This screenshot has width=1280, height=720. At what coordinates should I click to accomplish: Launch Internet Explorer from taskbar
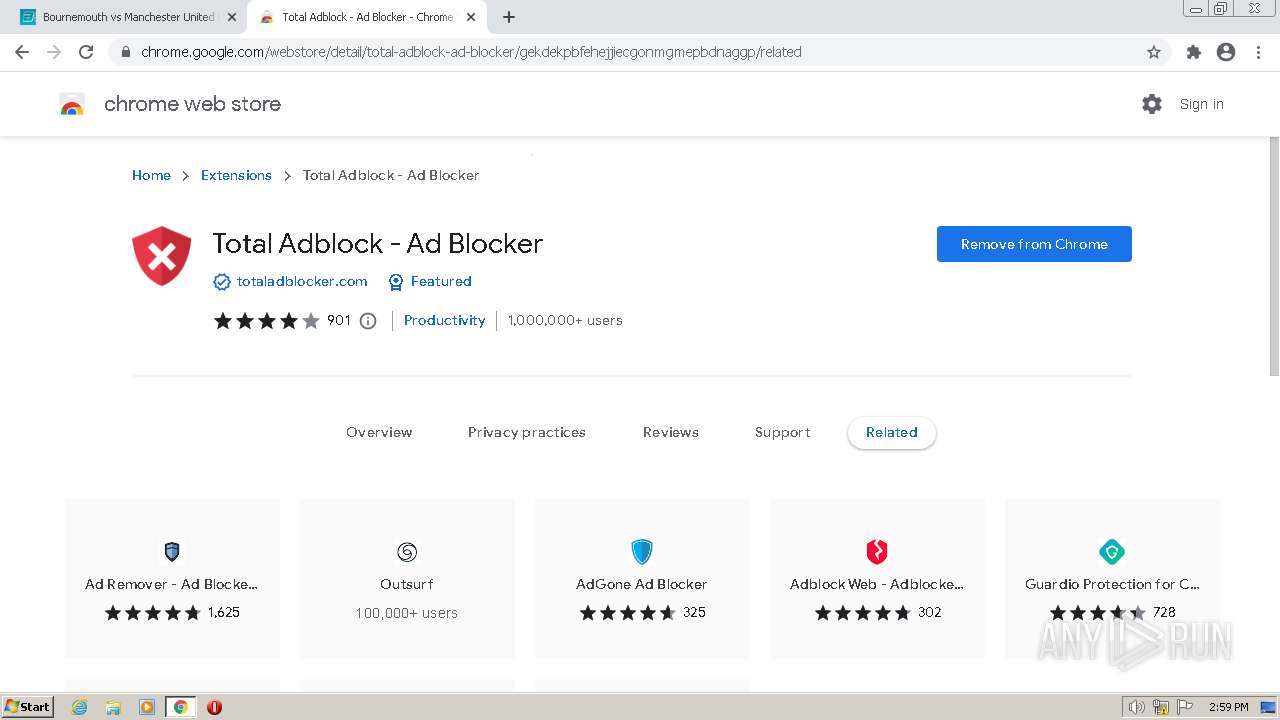80,707
